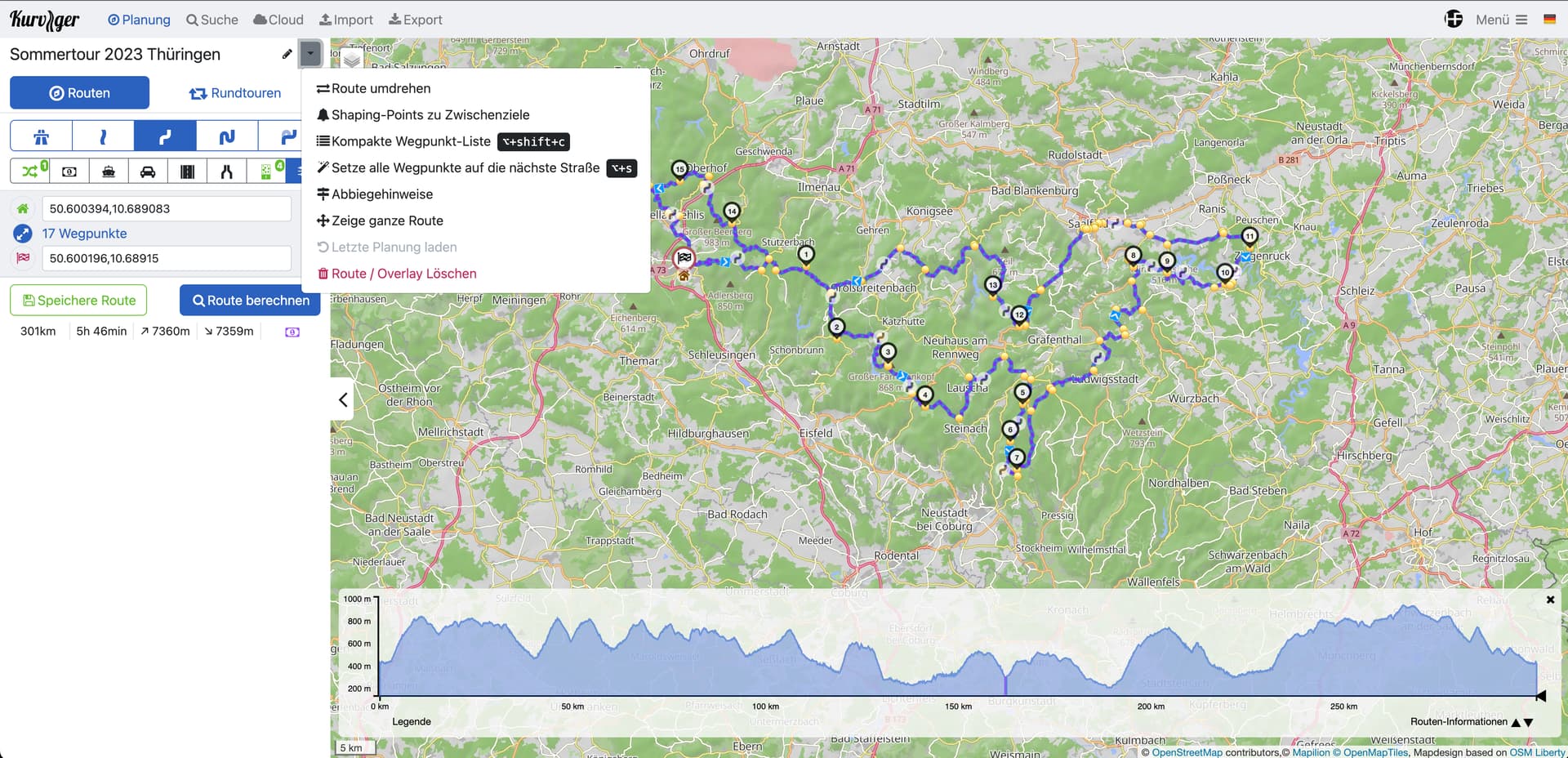The image size is (1568, 758).
Task: Choose 'Zeige ganze Route' menu entry
Action: pos(387,221)
